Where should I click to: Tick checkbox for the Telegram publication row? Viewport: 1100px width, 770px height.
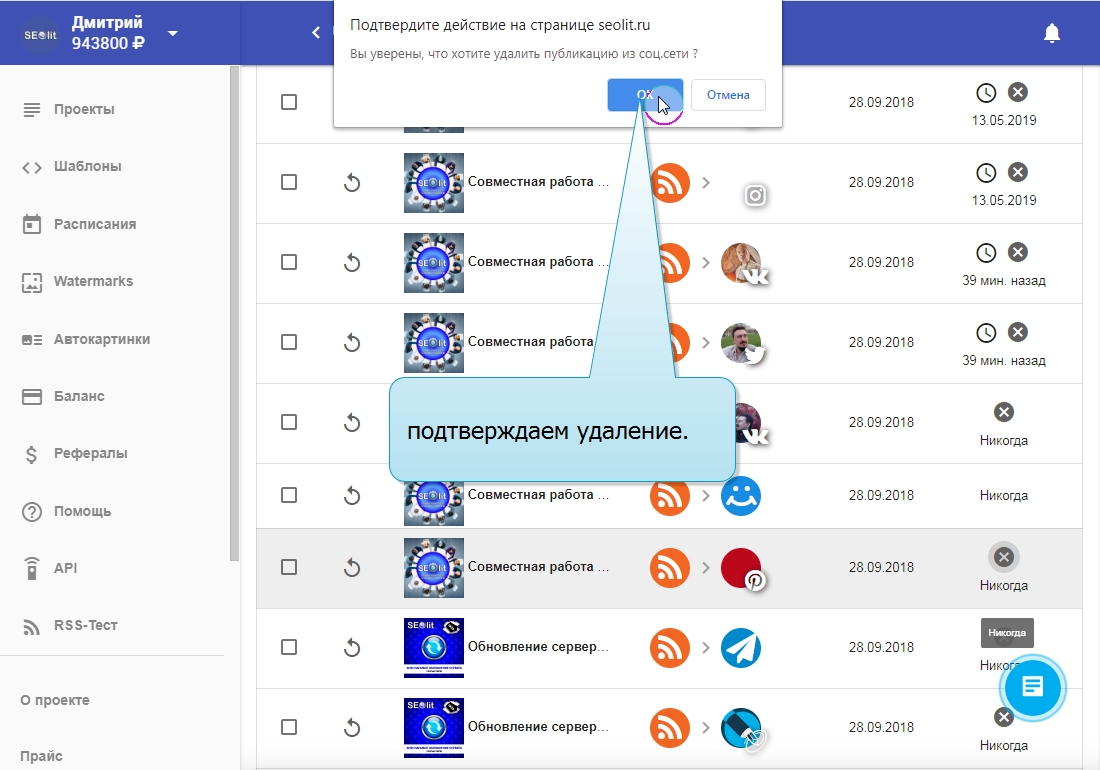point(289,647)
